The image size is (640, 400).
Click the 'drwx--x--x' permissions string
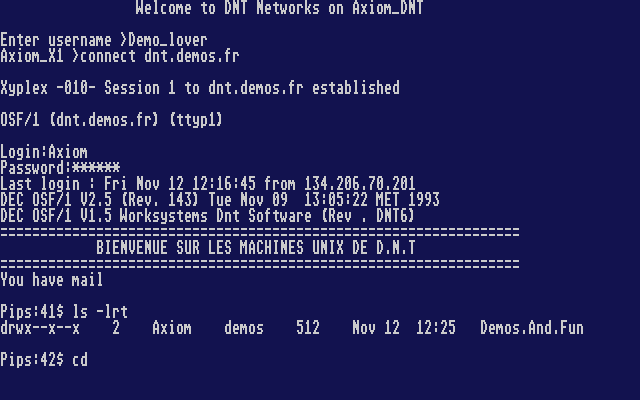click(x=40, y=328)
